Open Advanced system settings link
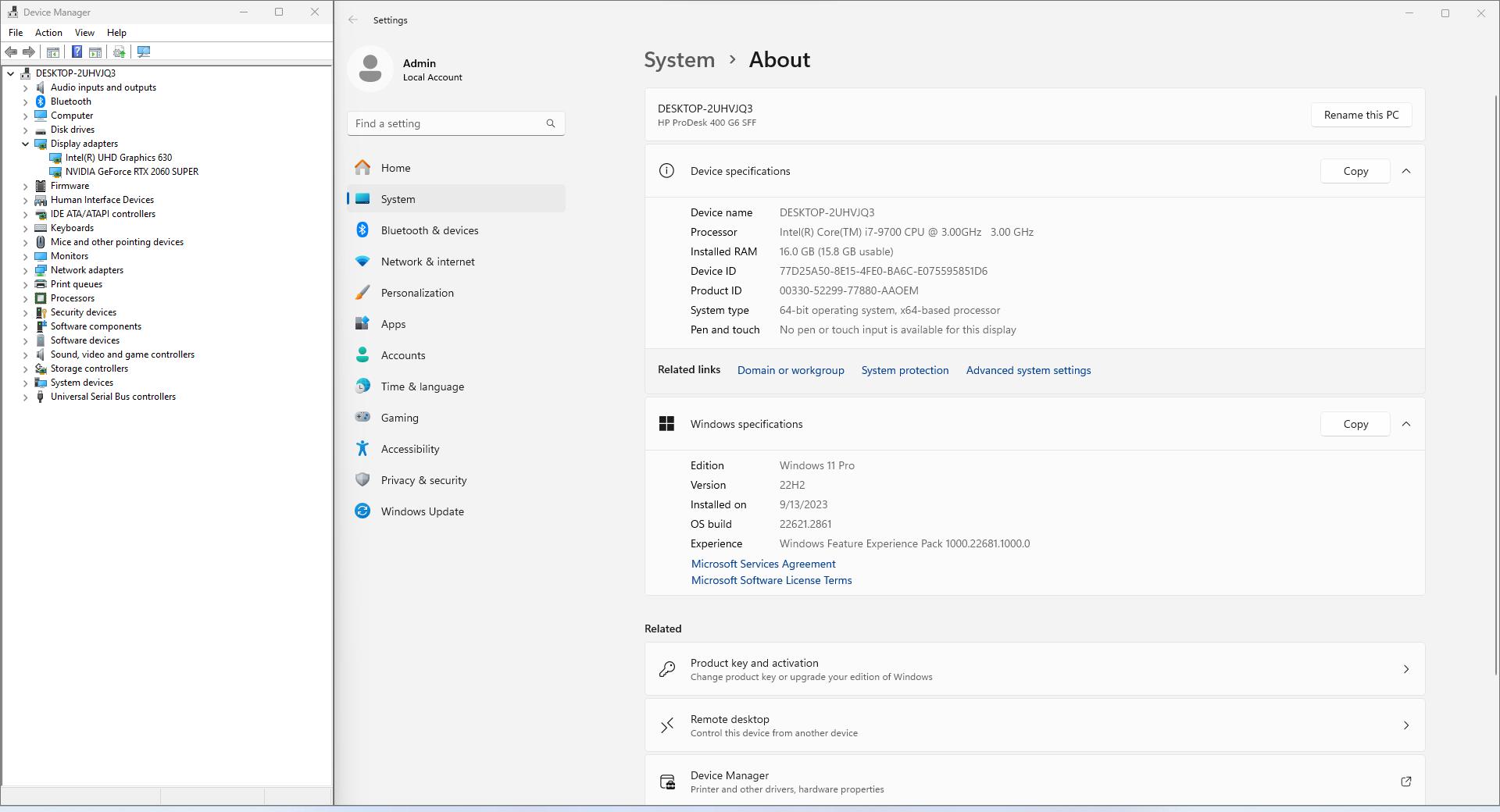 pos(1028,370)
